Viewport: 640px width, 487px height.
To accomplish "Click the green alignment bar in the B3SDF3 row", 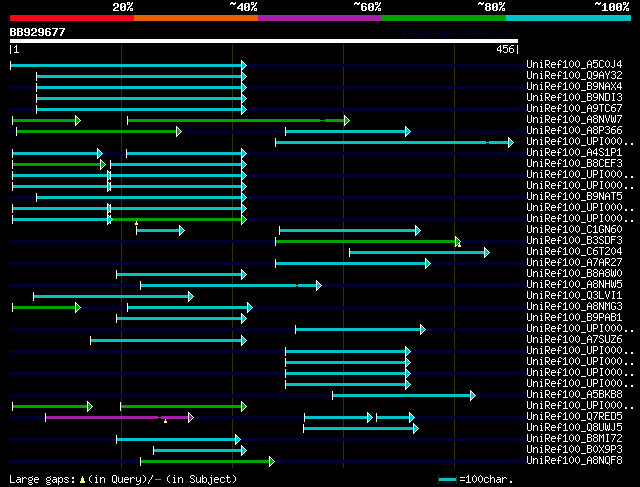I will 368,242.
